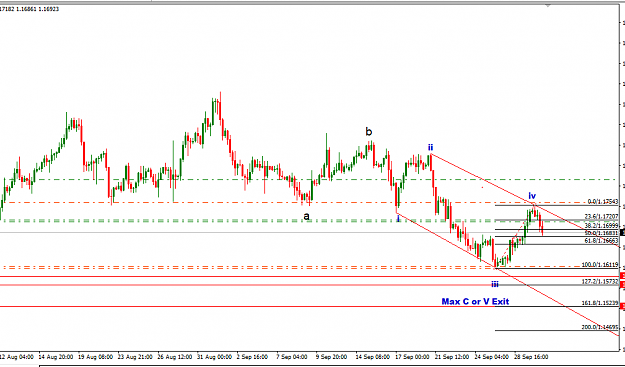
Task: Click the Fibonacci level label 61.8/1.16663
Action: [x=601, y=241]
